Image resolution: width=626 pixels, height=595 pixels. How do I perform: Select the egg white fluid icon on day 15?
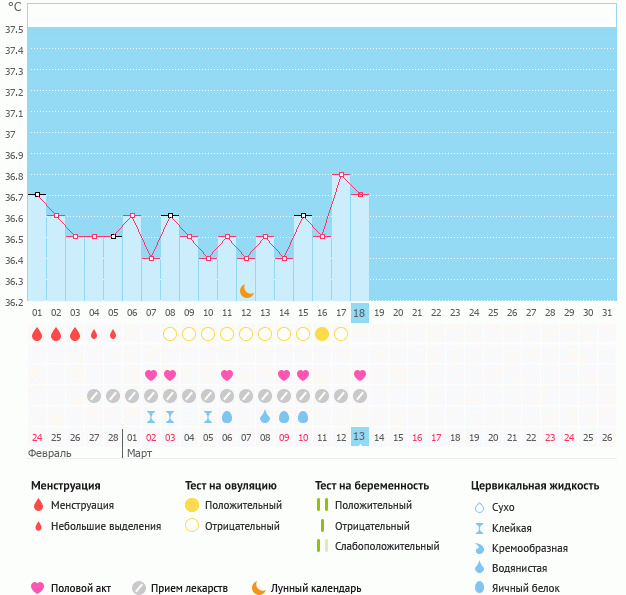pyautogui.click(x=303, y=417)
